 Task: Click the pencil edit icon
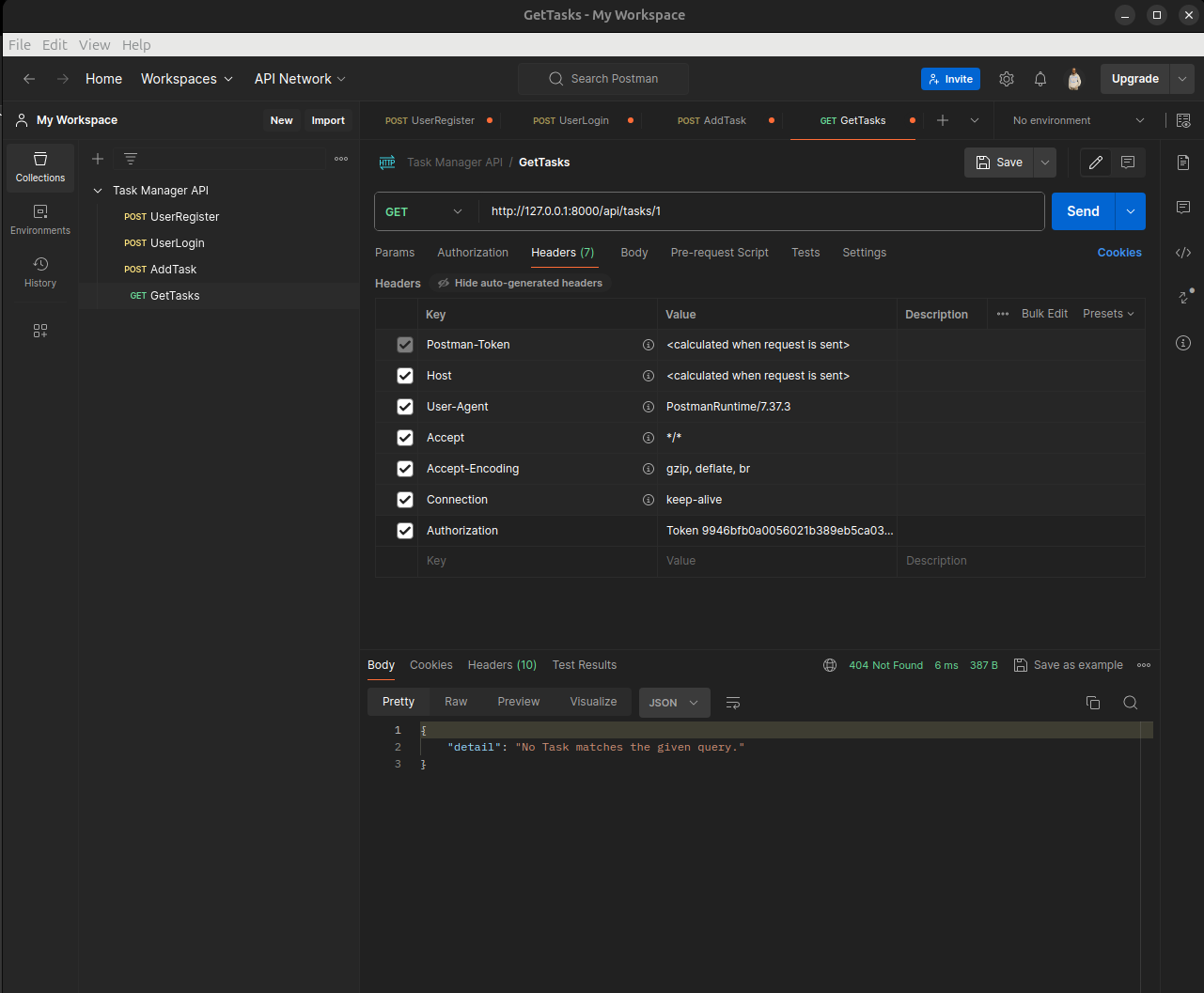pyautogui.click(x=1096, y=163)
